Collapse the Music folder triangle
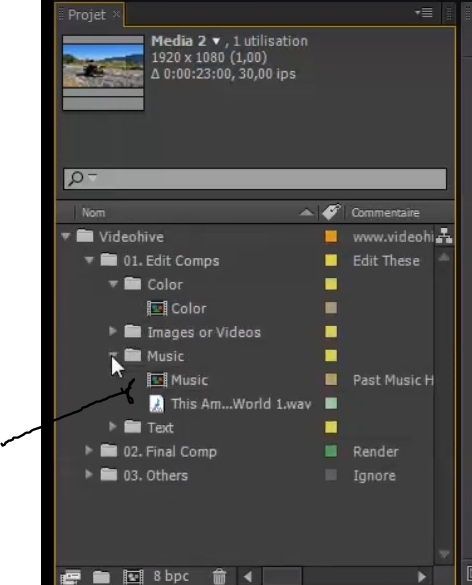The image size is (472, 585). click(113, 354)
